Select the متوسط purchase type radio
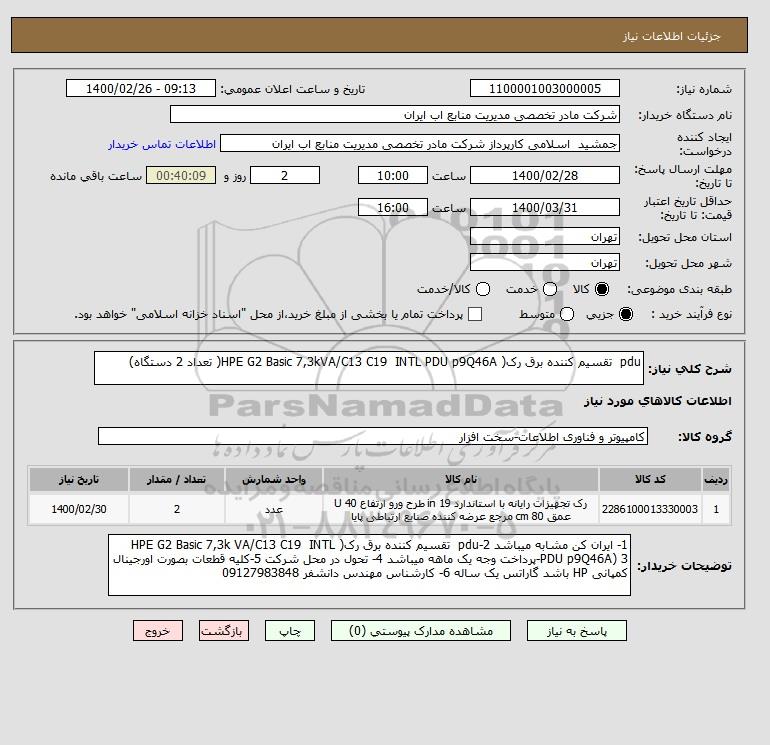The height and width of the screenshot is (745, 770). (567, 314)
